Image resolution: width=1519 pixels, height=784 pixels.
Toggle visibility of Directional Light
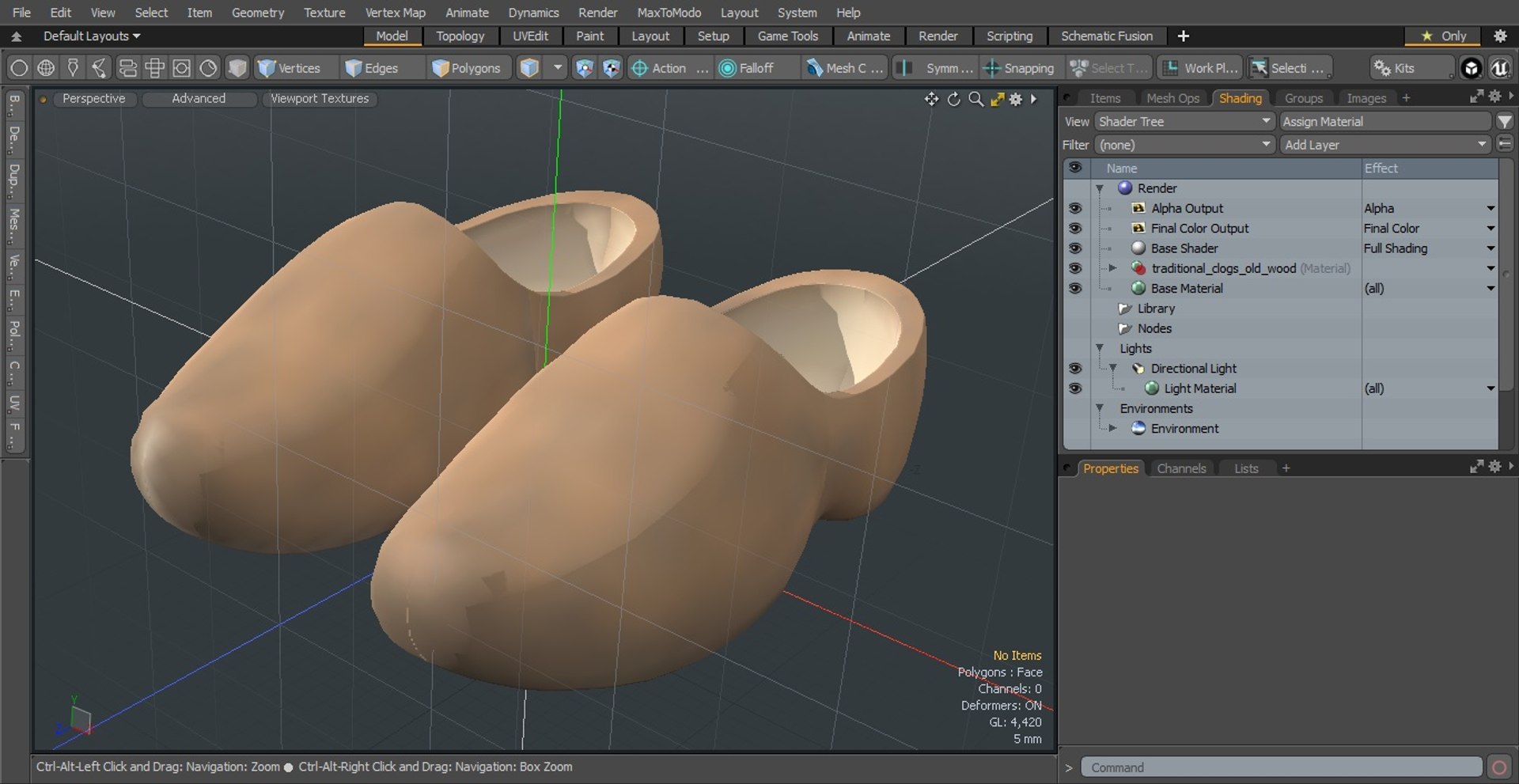1074,369
